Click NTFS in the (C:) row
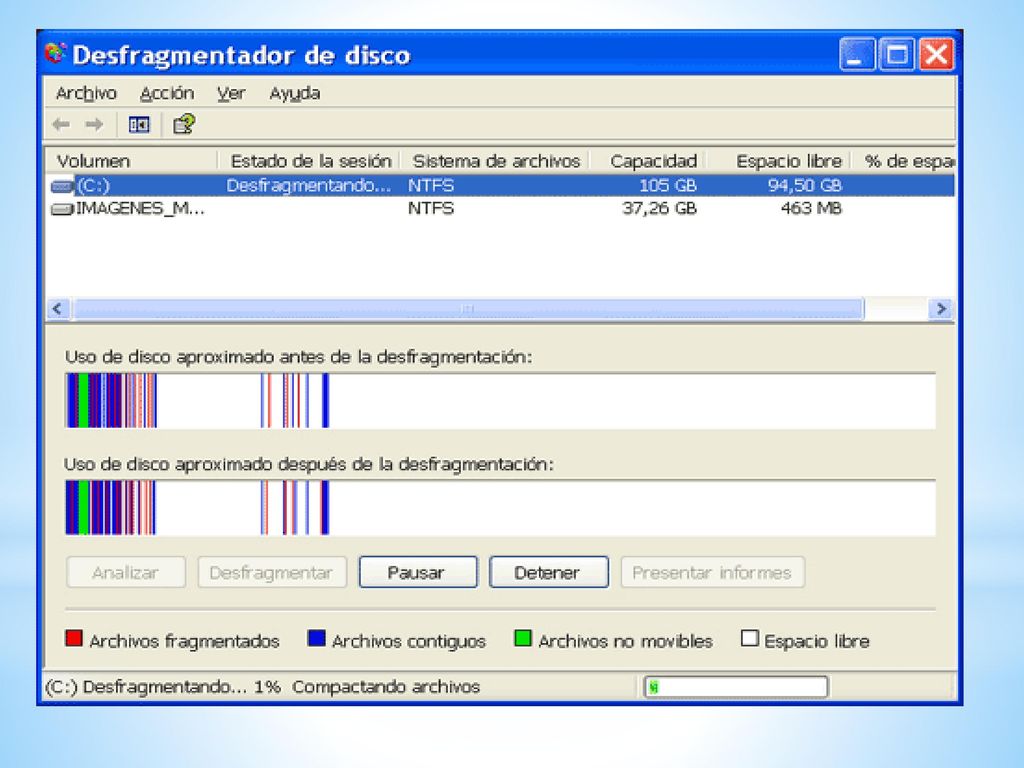 (431, 185)
